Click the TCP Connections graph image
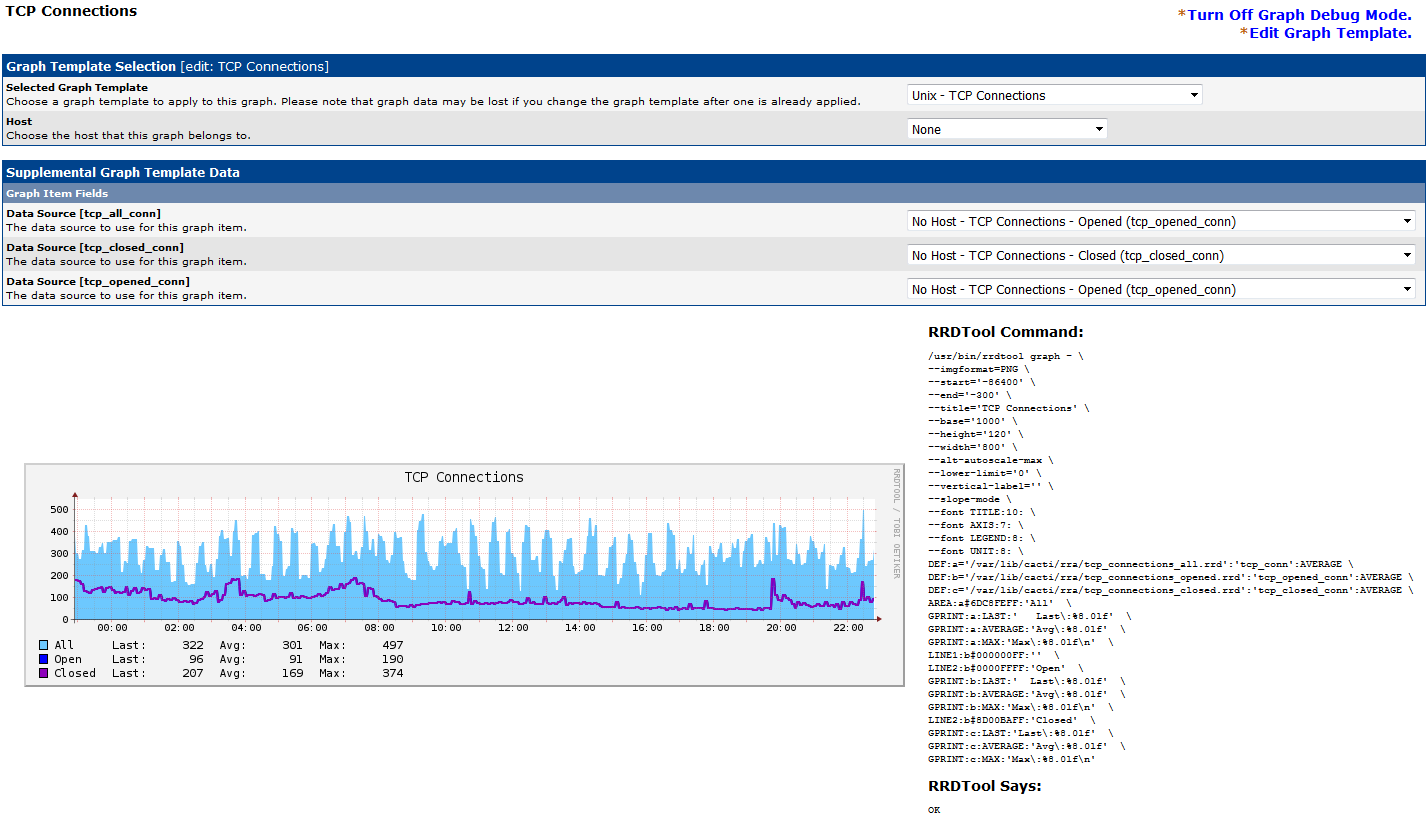 click(465, 574)
